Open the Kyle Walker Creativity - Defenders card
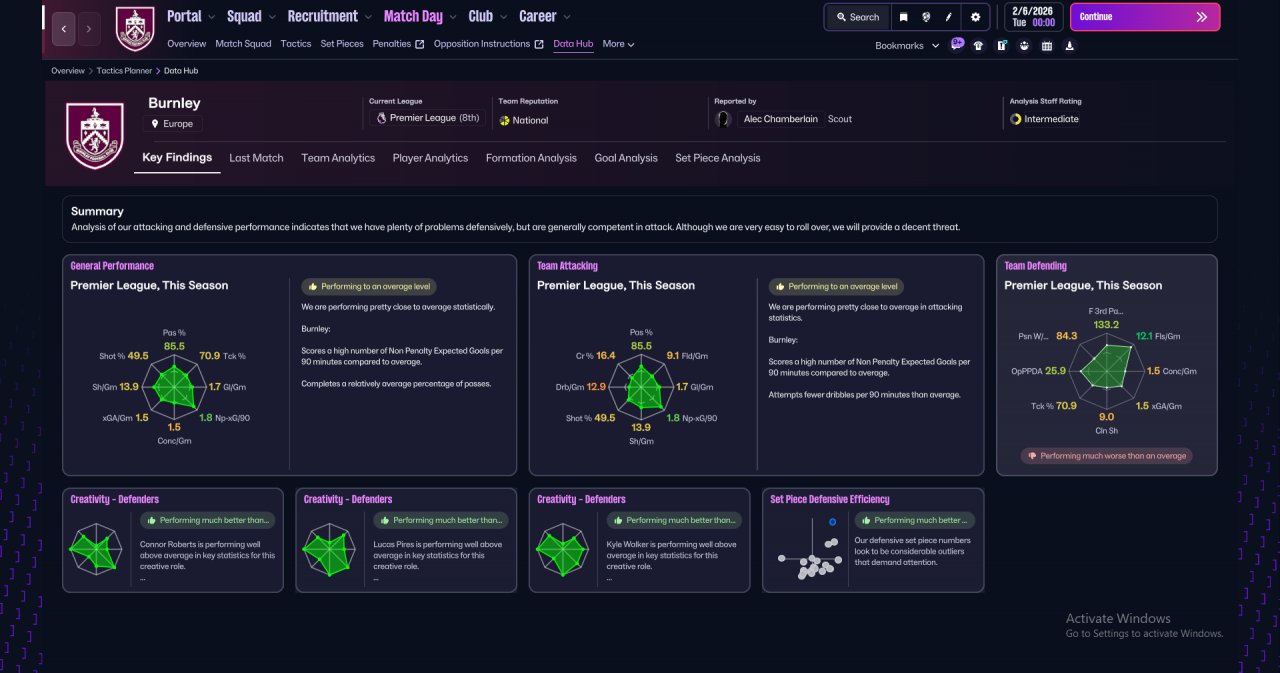1280x673 pixels. 639,540
